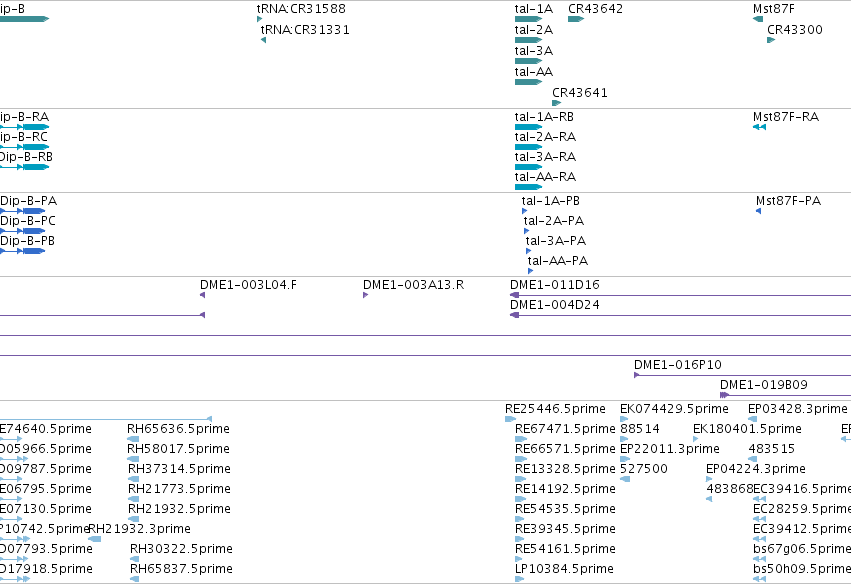The height and width of the screenshot is (584, 851).
Task: Click the Mst87F-RA transcript label
Action: pyautogui.click(x=786, y=117)
